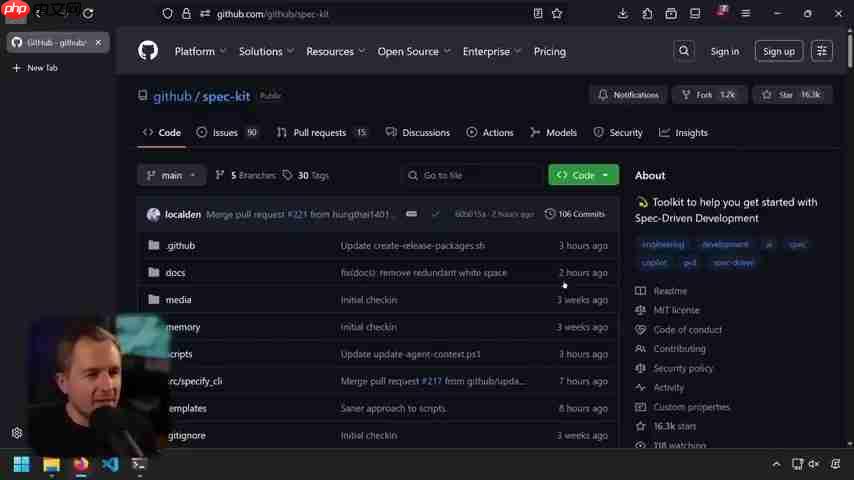Open tracking protection shield icon

click(x=167, y=14)
